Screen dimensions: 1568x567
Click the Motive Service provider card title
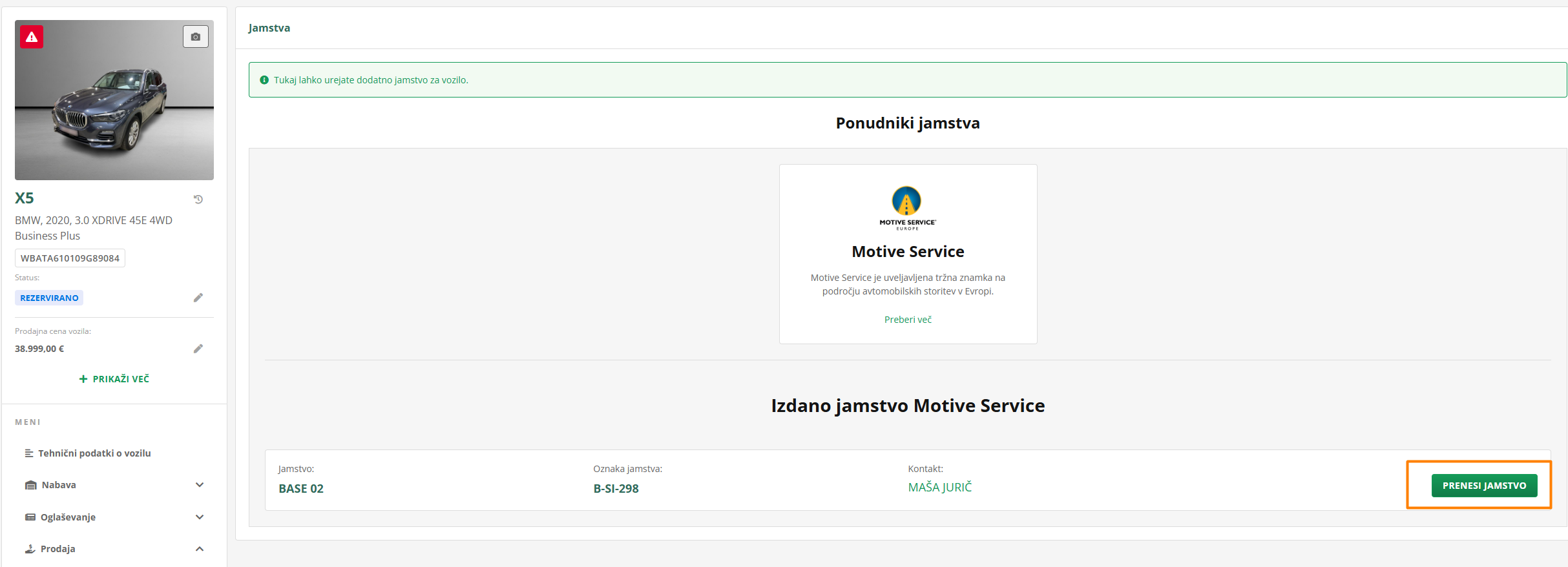908,252
